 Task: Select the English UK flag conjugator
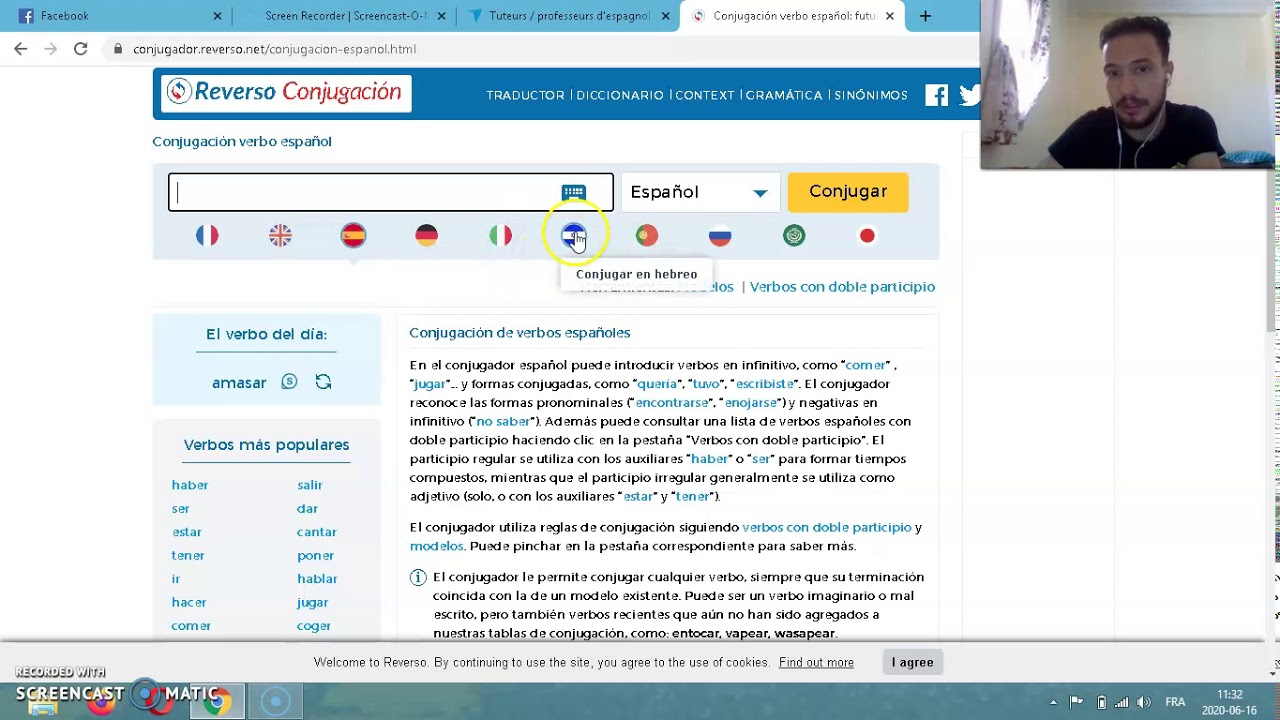pyautogui.click(x=280, y=236)
